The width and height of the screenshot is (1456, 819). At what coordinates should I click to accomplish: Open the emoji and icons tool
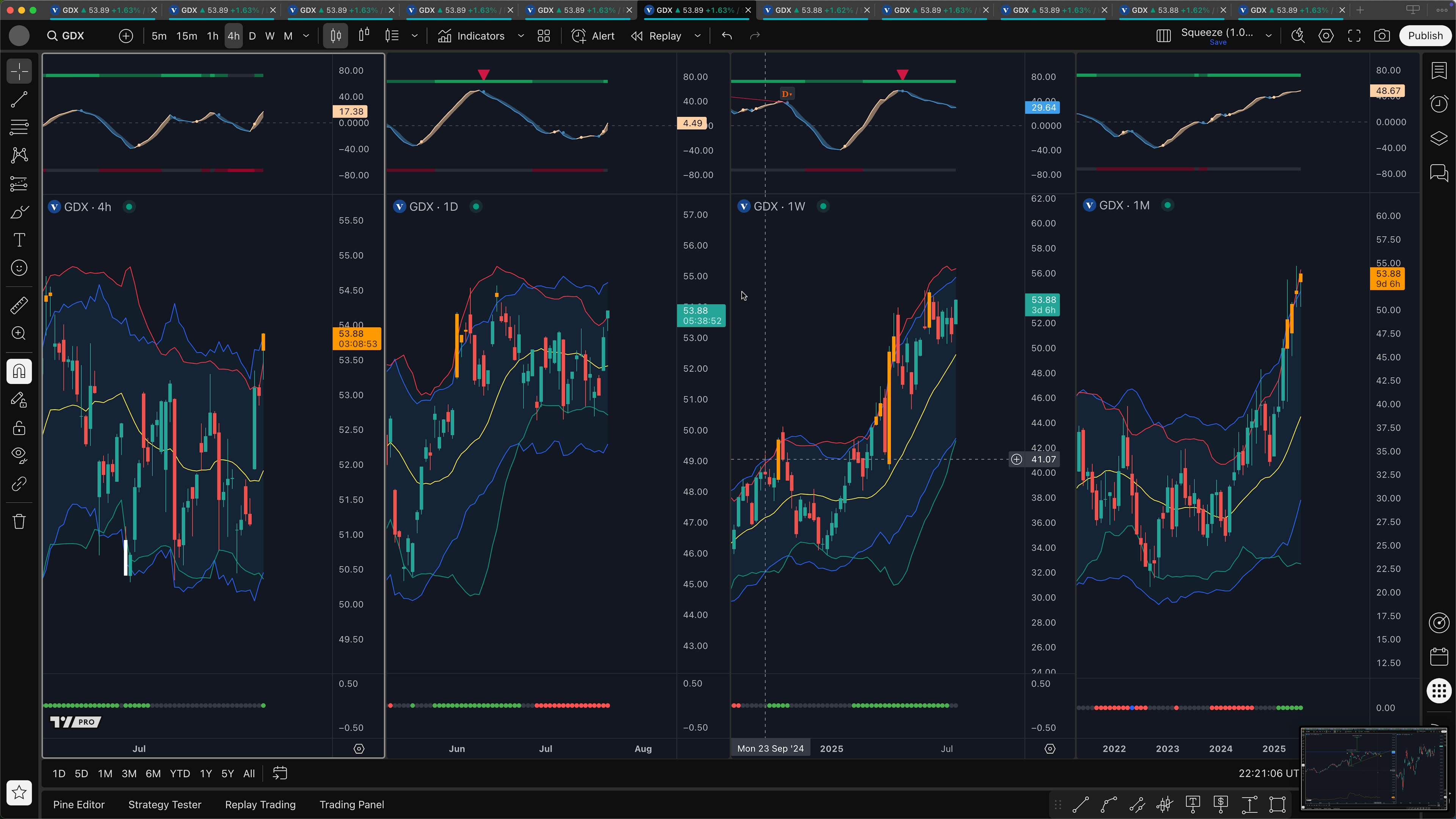19,268
